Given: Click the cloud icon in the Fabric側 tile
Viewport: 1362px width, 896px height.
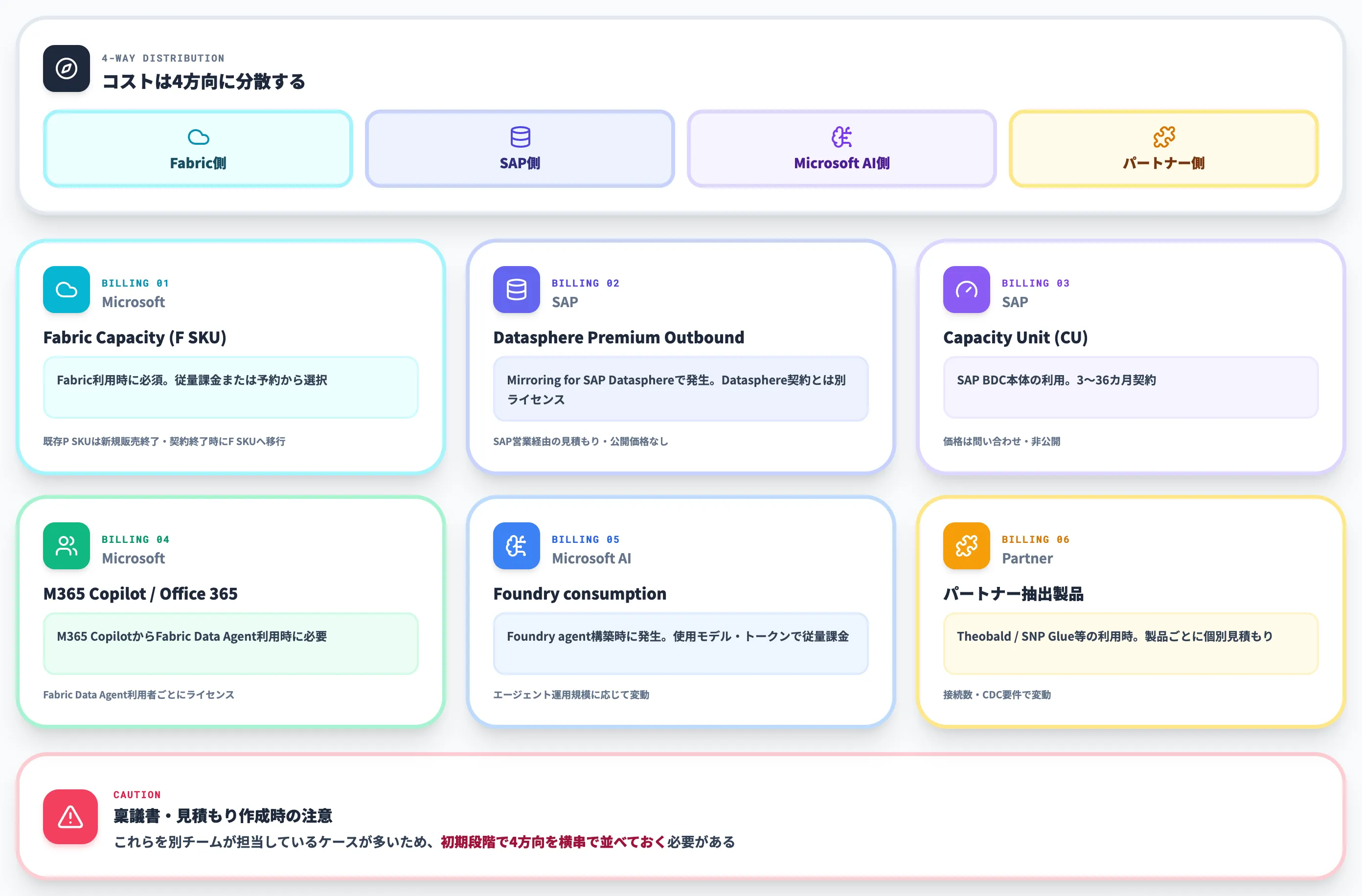Looking at the screenshot, I should tap(198, 137).
